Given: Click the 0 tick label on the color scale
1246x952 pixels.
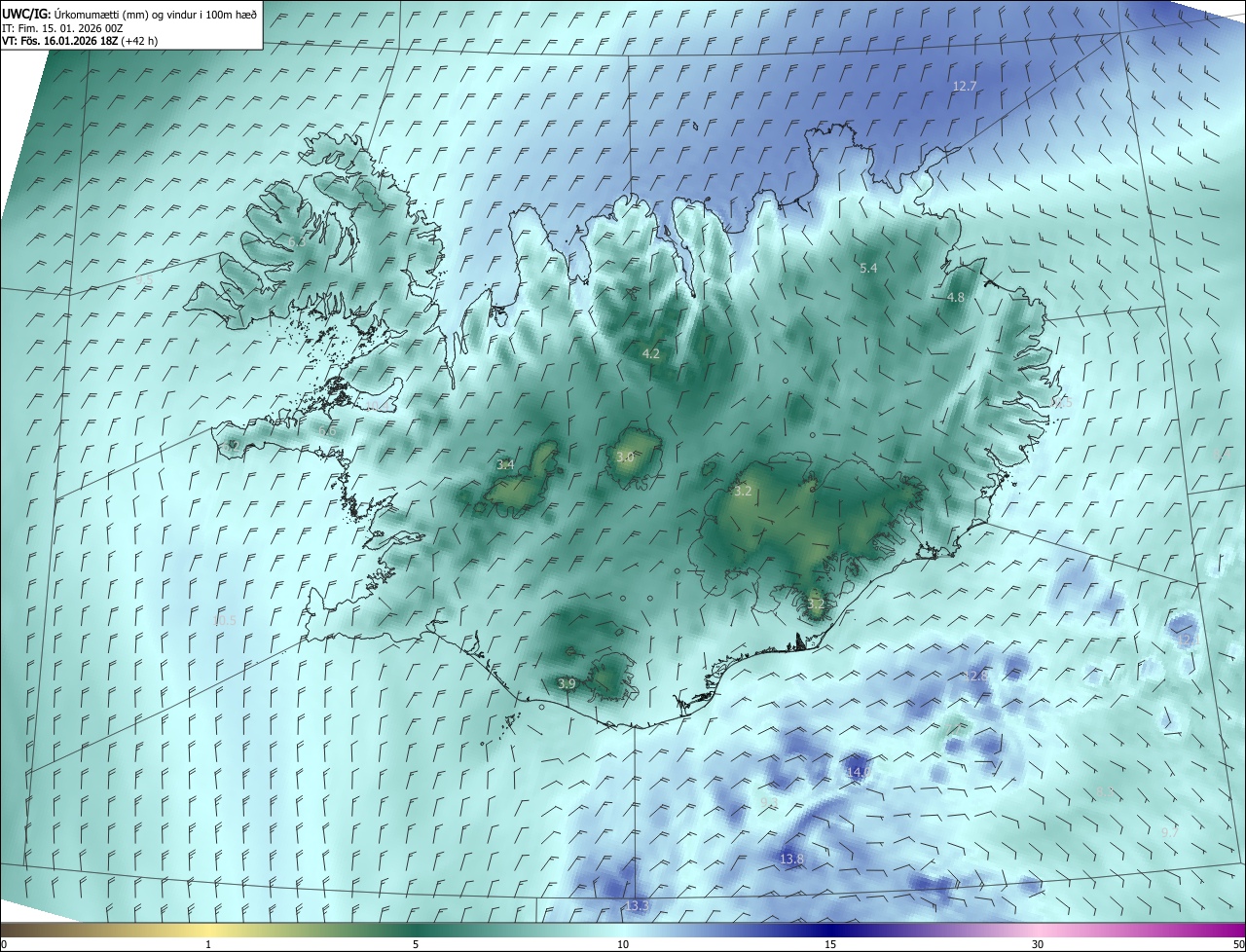Looking at the screenshot, I should point(3,945).
